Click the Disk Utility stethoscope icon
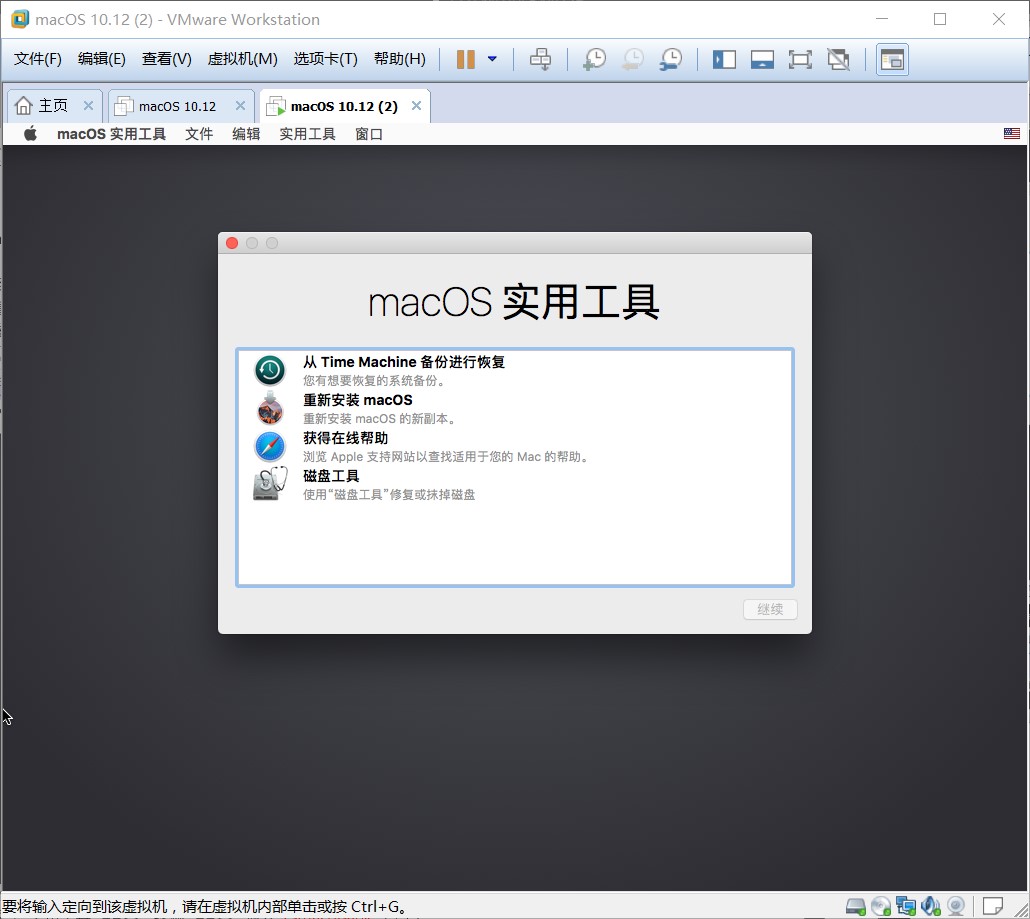This screenshot has height=919, width=1030. [x=270, y=484]
